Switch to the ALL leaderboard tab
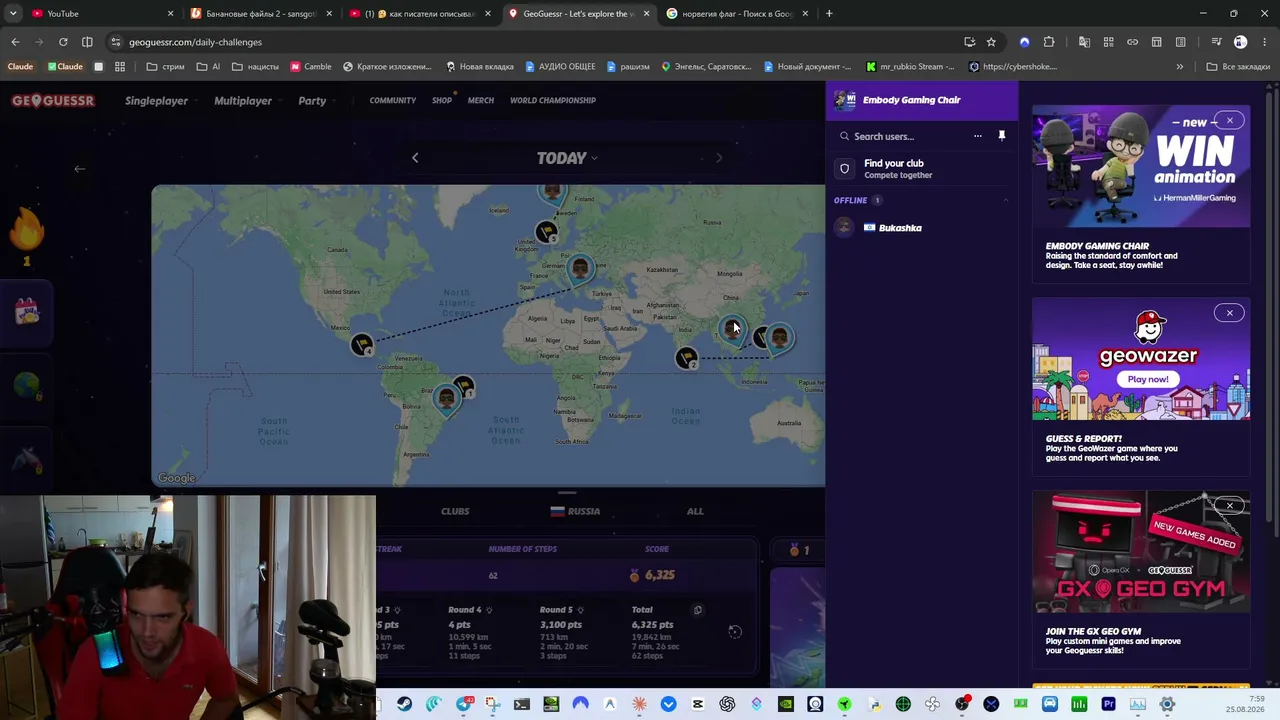This screenshot has width=1280, height=720. 695,511
